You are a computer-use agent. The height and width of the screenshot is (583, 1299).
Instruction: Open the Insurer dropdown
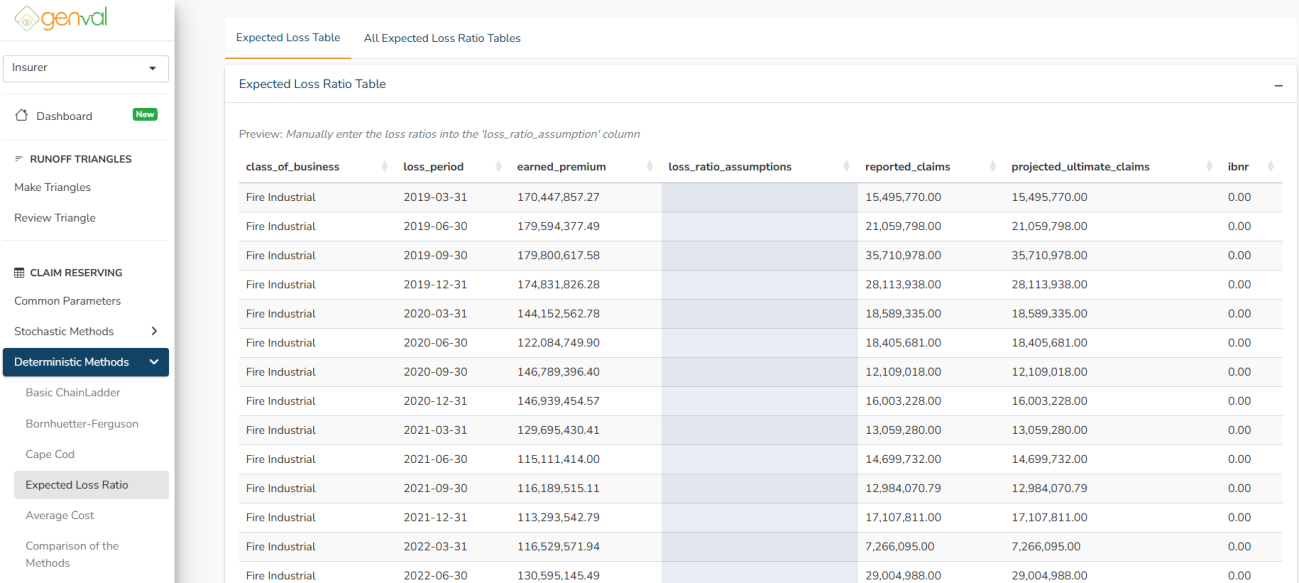coord(85,68)
